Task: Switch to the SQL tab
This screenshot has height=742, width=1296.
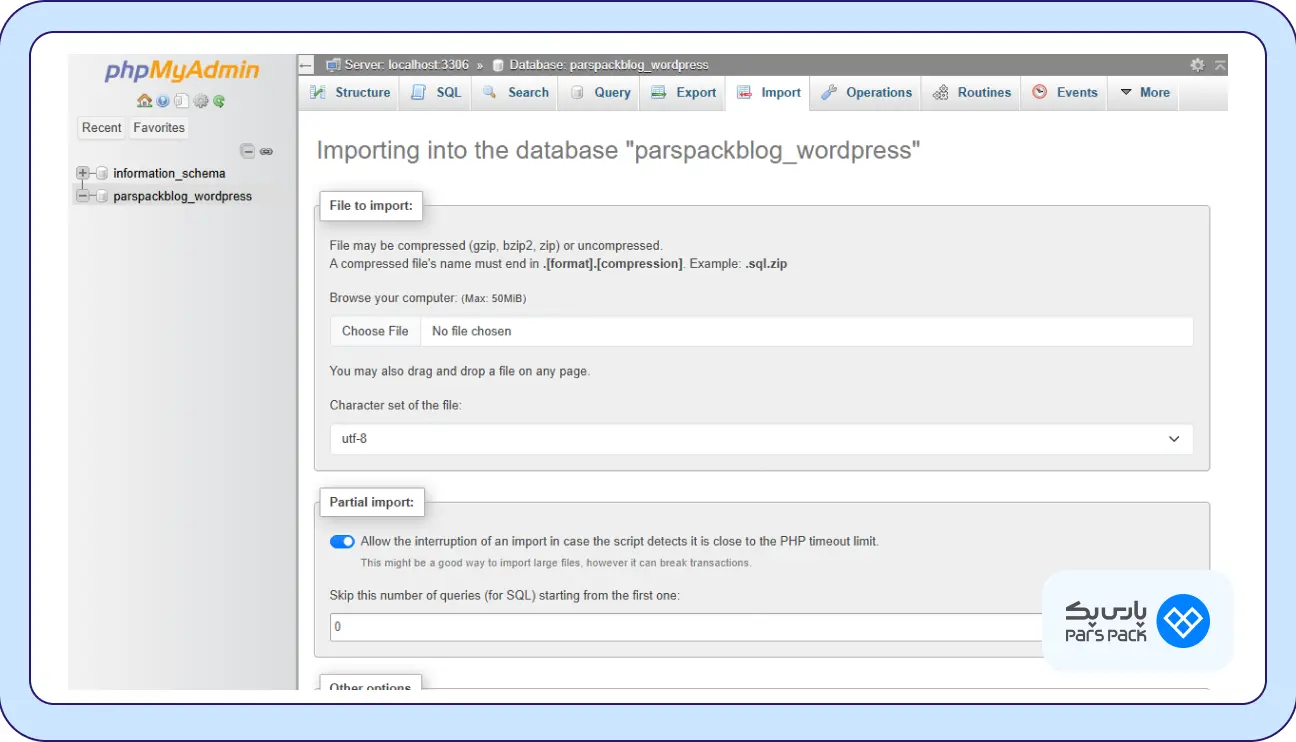Action: point(436,93)
